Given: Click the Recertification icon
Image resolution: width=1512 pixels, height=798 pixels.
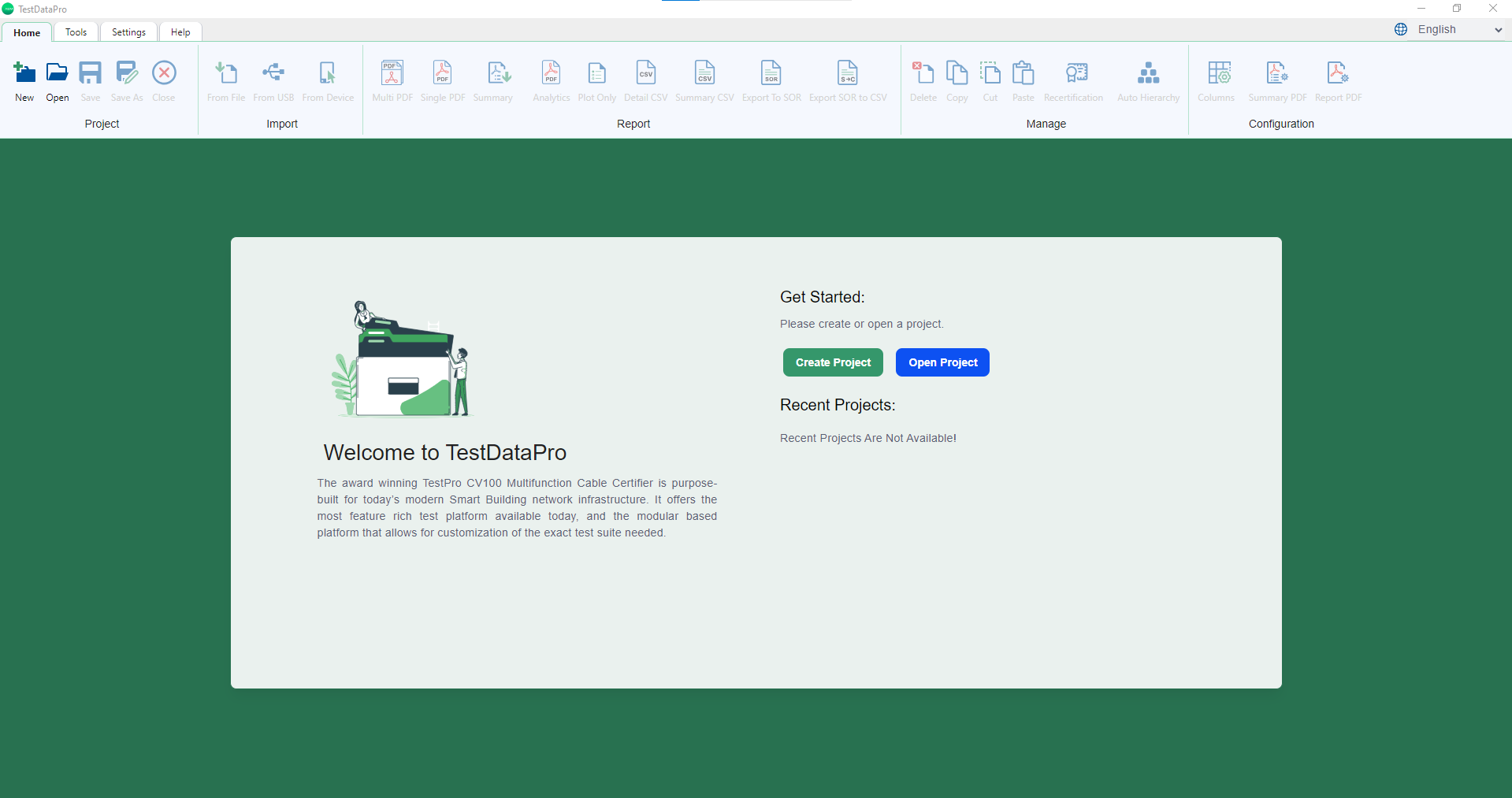Looking at the screenshot, I should 1076,73.
